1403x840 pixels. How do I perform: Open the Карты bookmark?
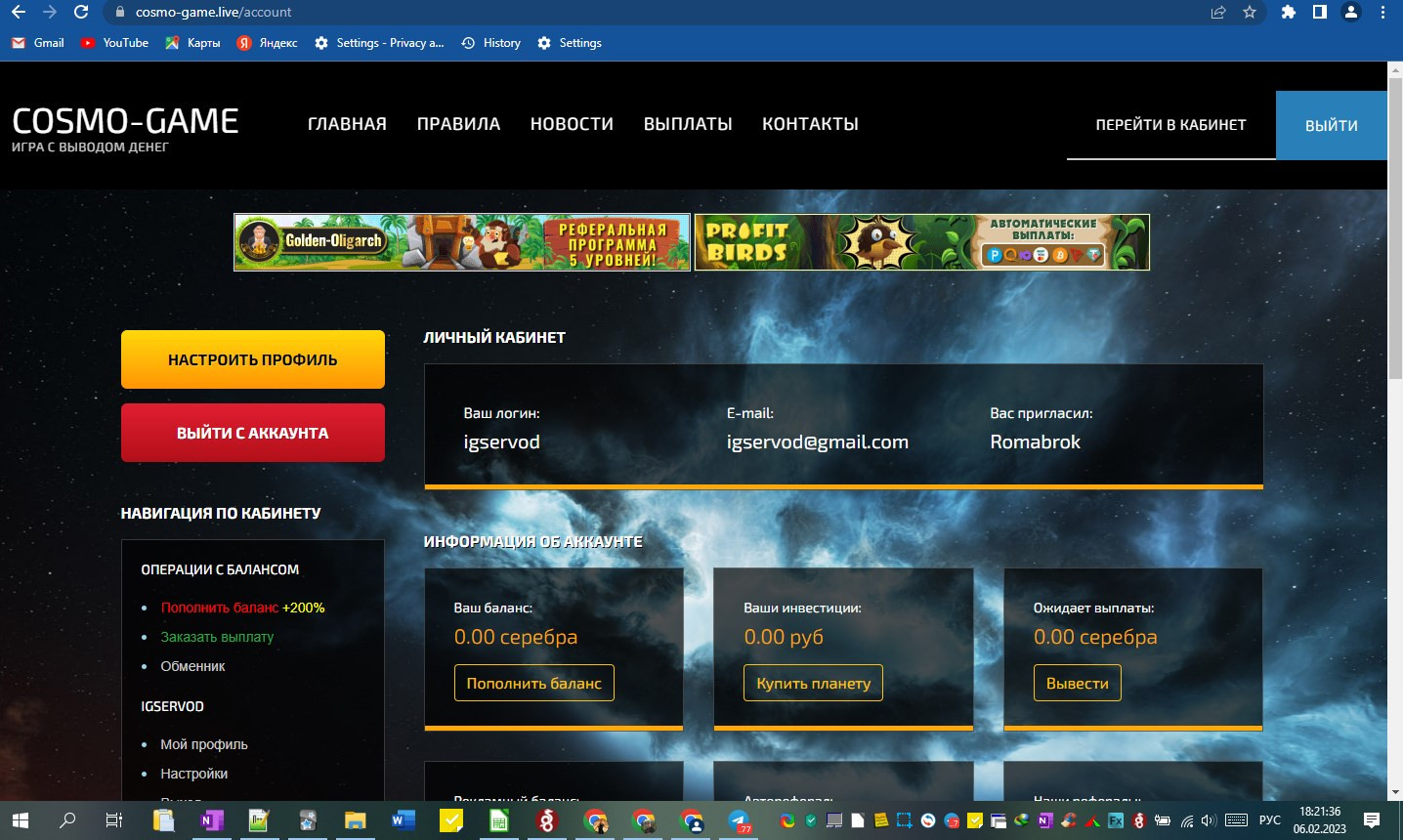[x=192, y=43]
